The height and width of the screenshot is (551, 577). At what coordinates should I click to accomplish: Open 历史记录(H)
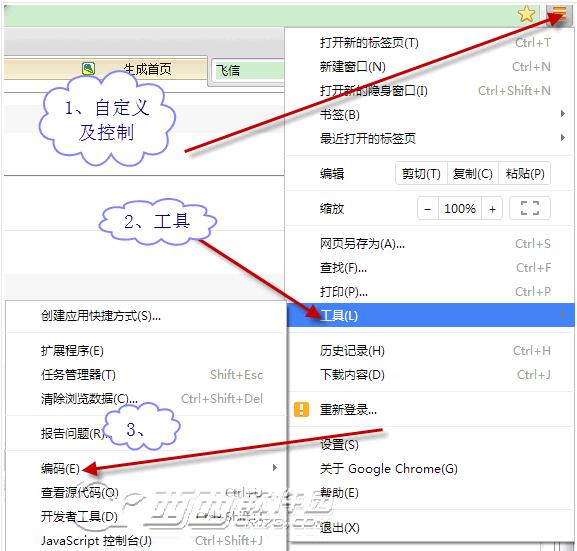[x=430, y=351]
